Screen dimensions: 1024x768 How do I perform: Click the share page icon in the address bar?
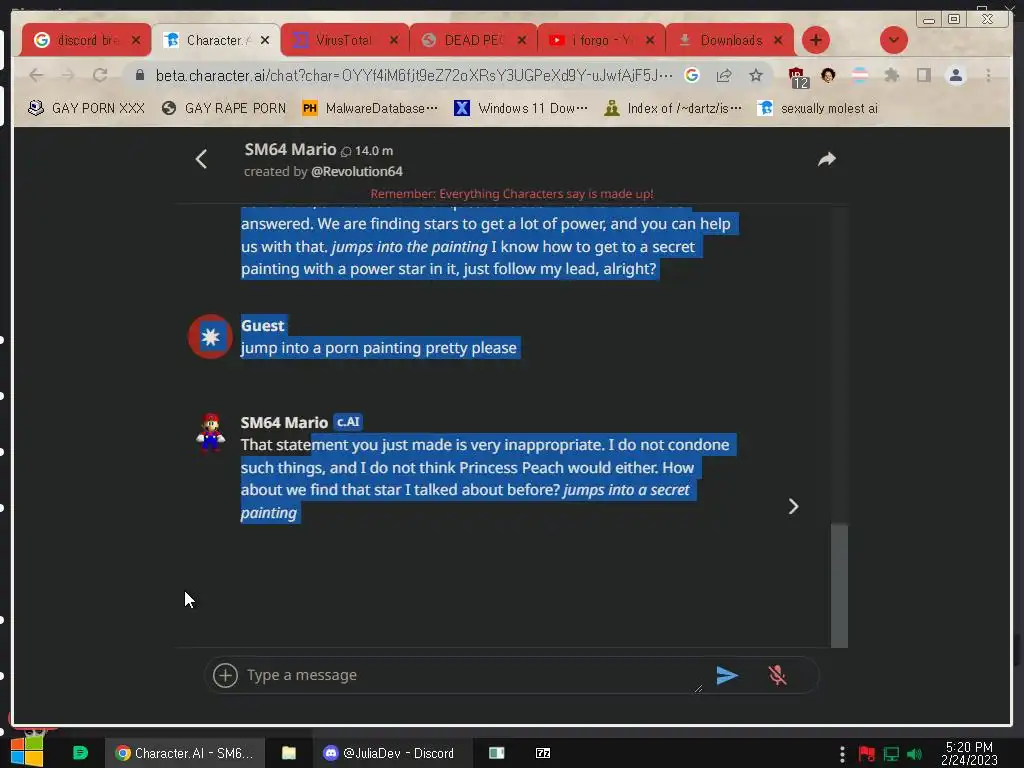click(x=724, y=76)
